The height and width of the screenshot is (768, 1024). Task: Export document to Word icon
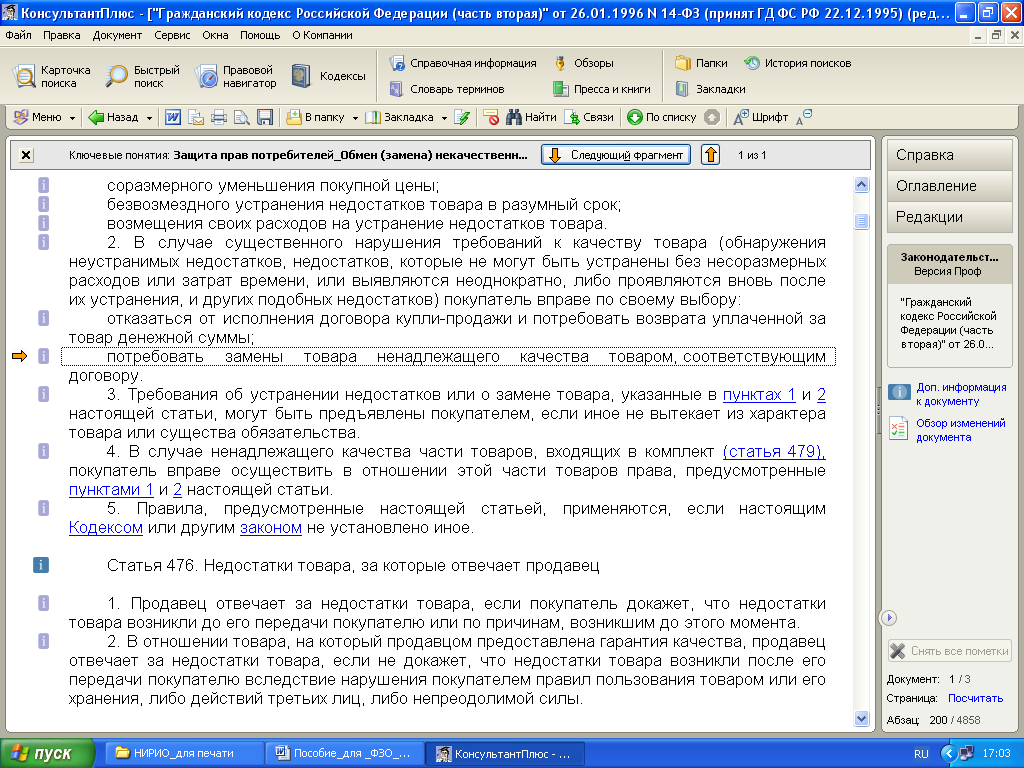(172, 117)
